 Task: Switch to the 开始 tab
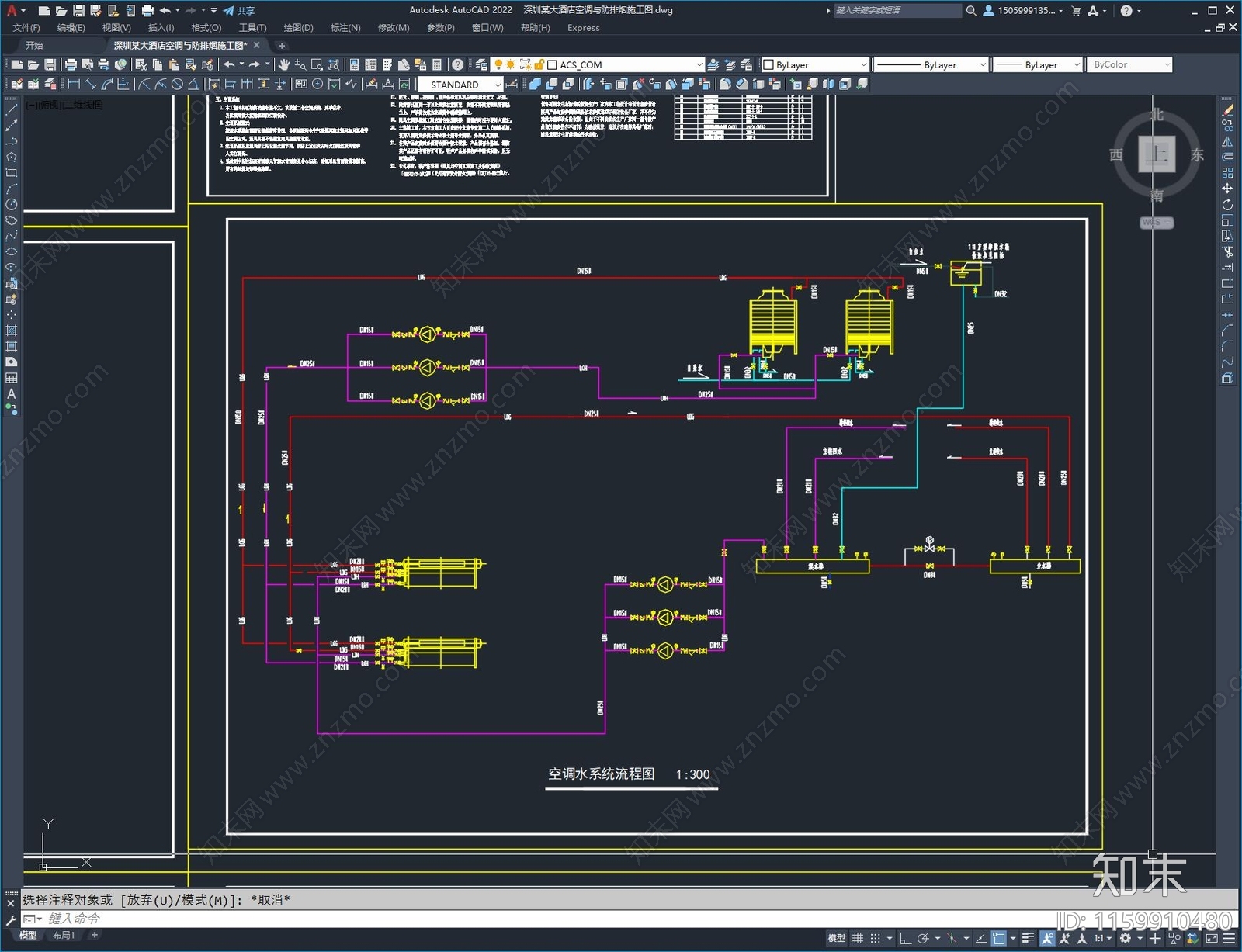tap(35, 46)
